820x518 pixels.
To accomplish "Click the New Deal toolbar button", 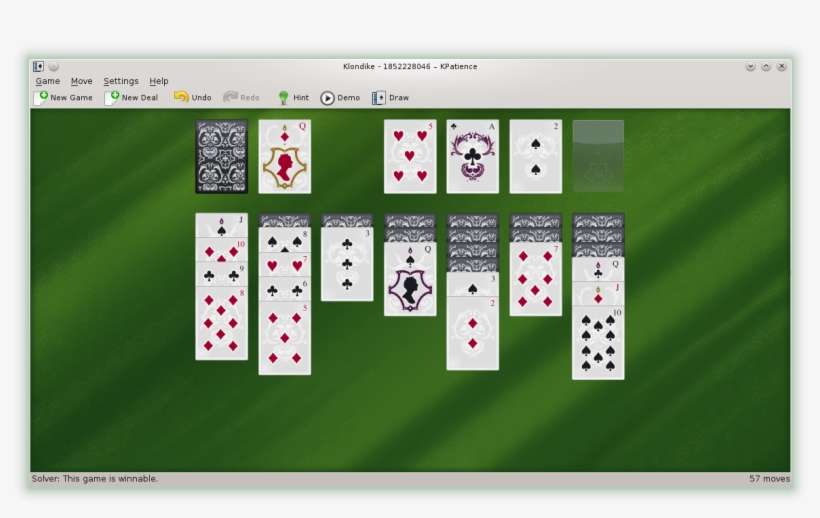I will (132, 97).
